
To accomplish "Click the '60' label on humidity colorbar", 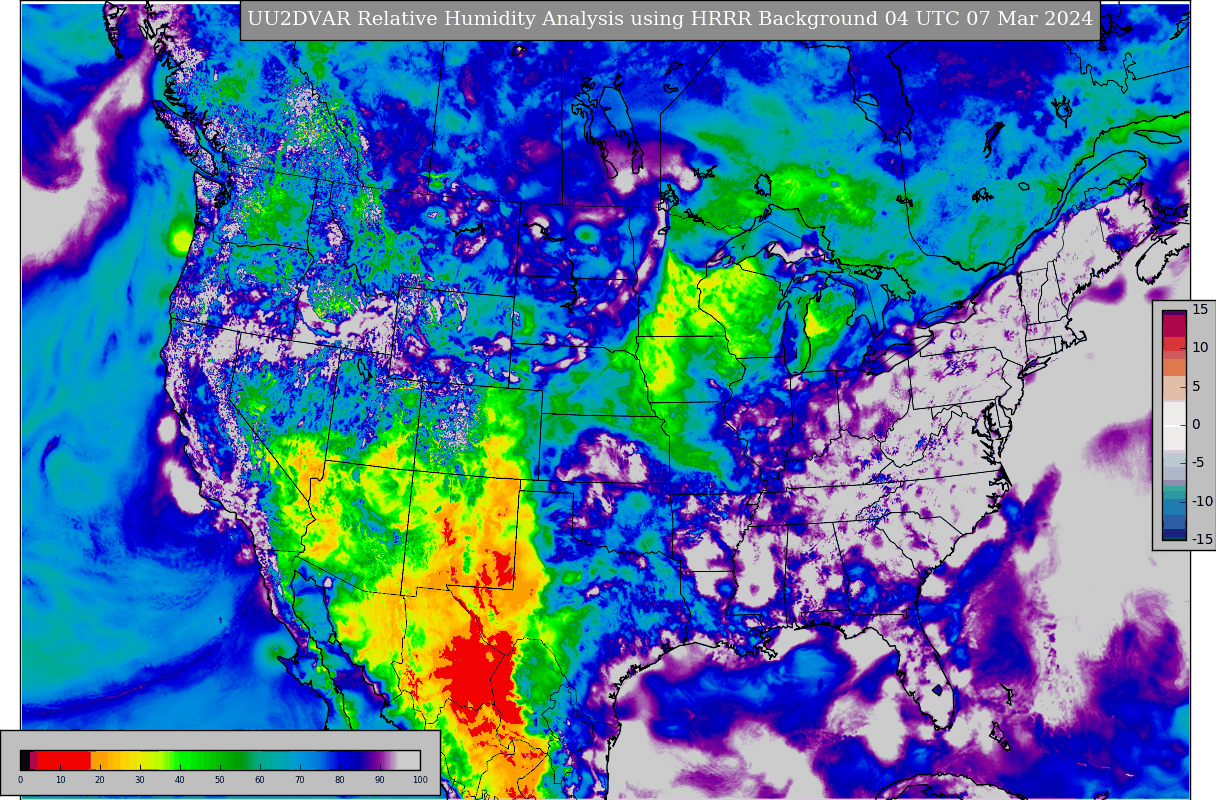I will (260, 780).
